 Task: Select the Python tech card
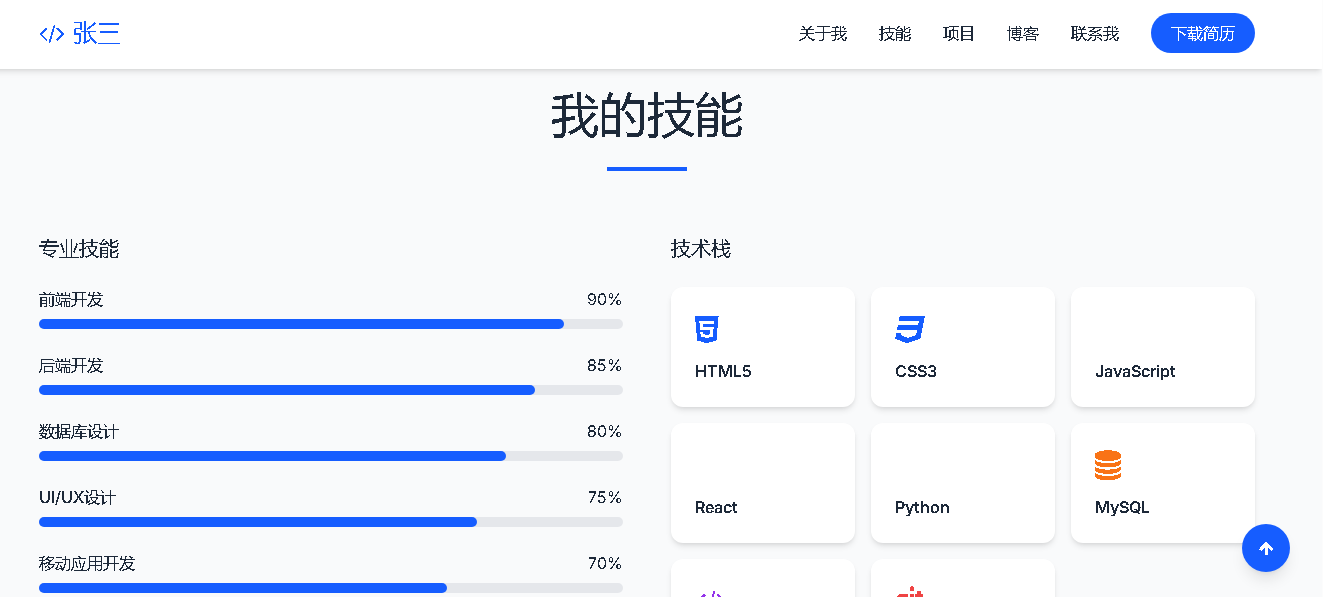tap(962, 483)
